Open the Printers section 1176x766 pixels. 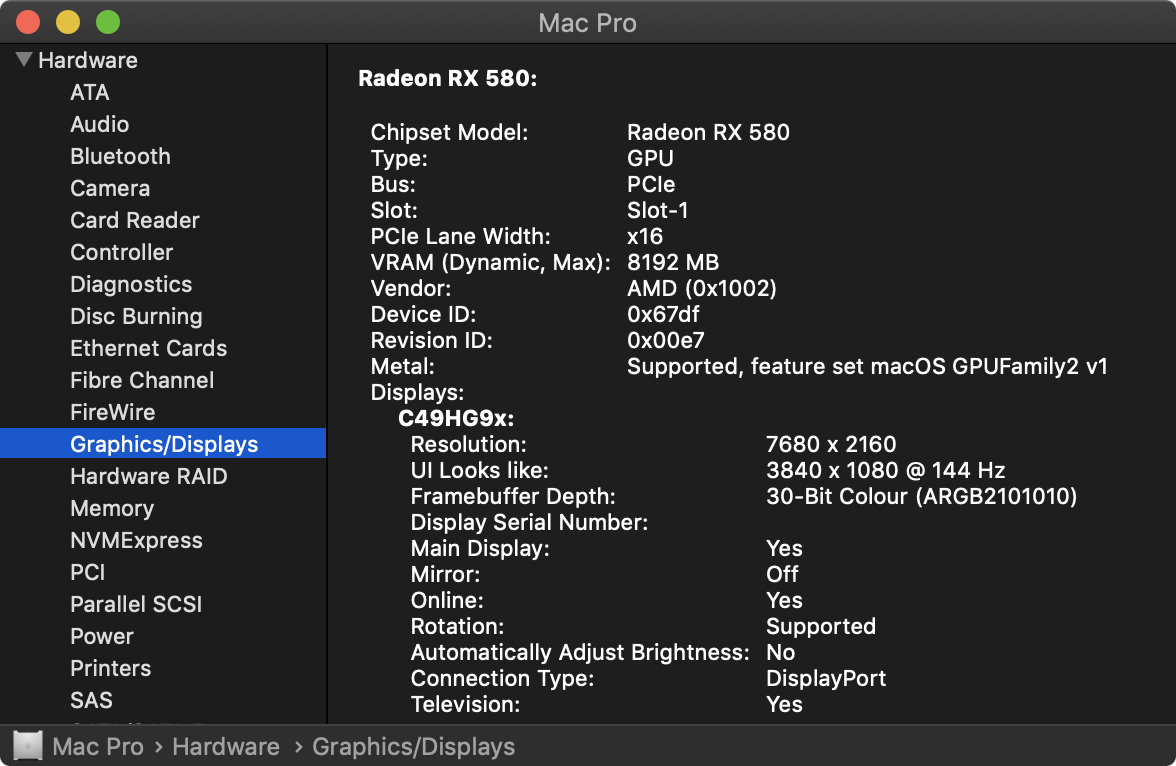tap(111, 668)
